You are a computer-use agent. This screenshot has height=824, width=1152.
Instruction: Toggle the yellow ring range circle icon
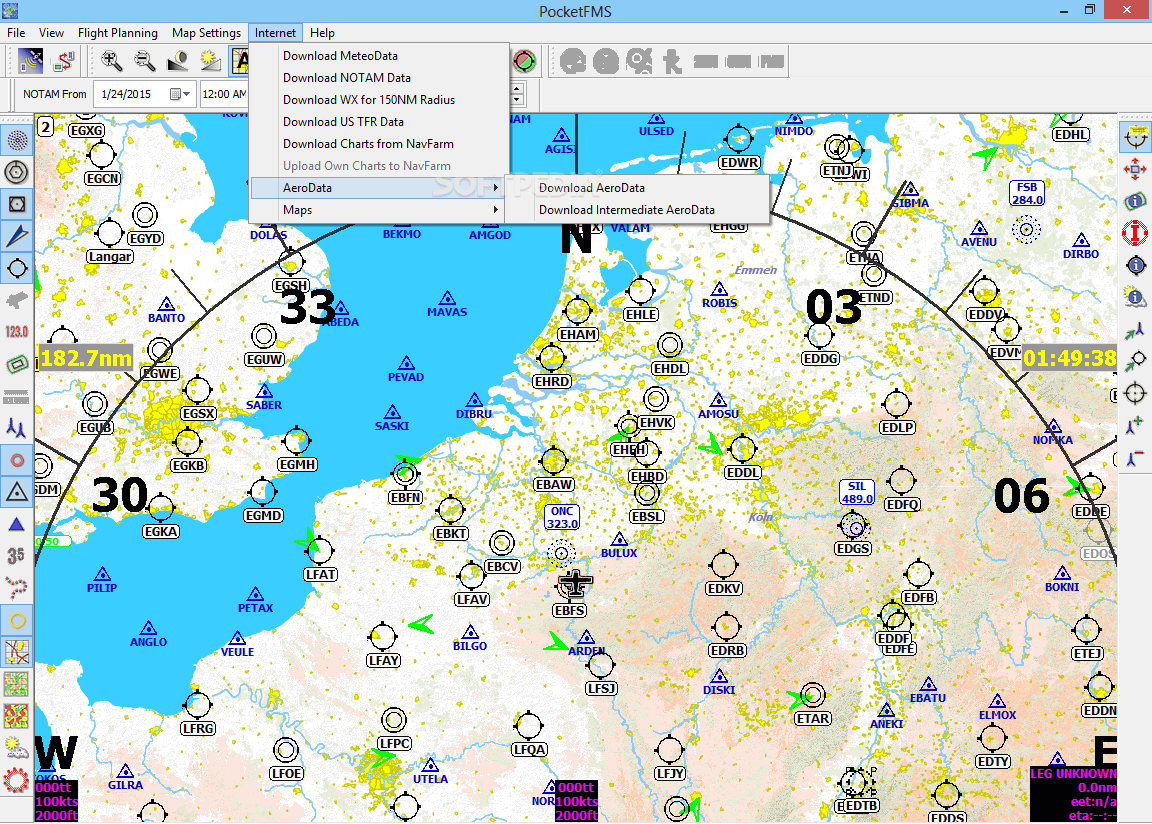pos(17,621)
